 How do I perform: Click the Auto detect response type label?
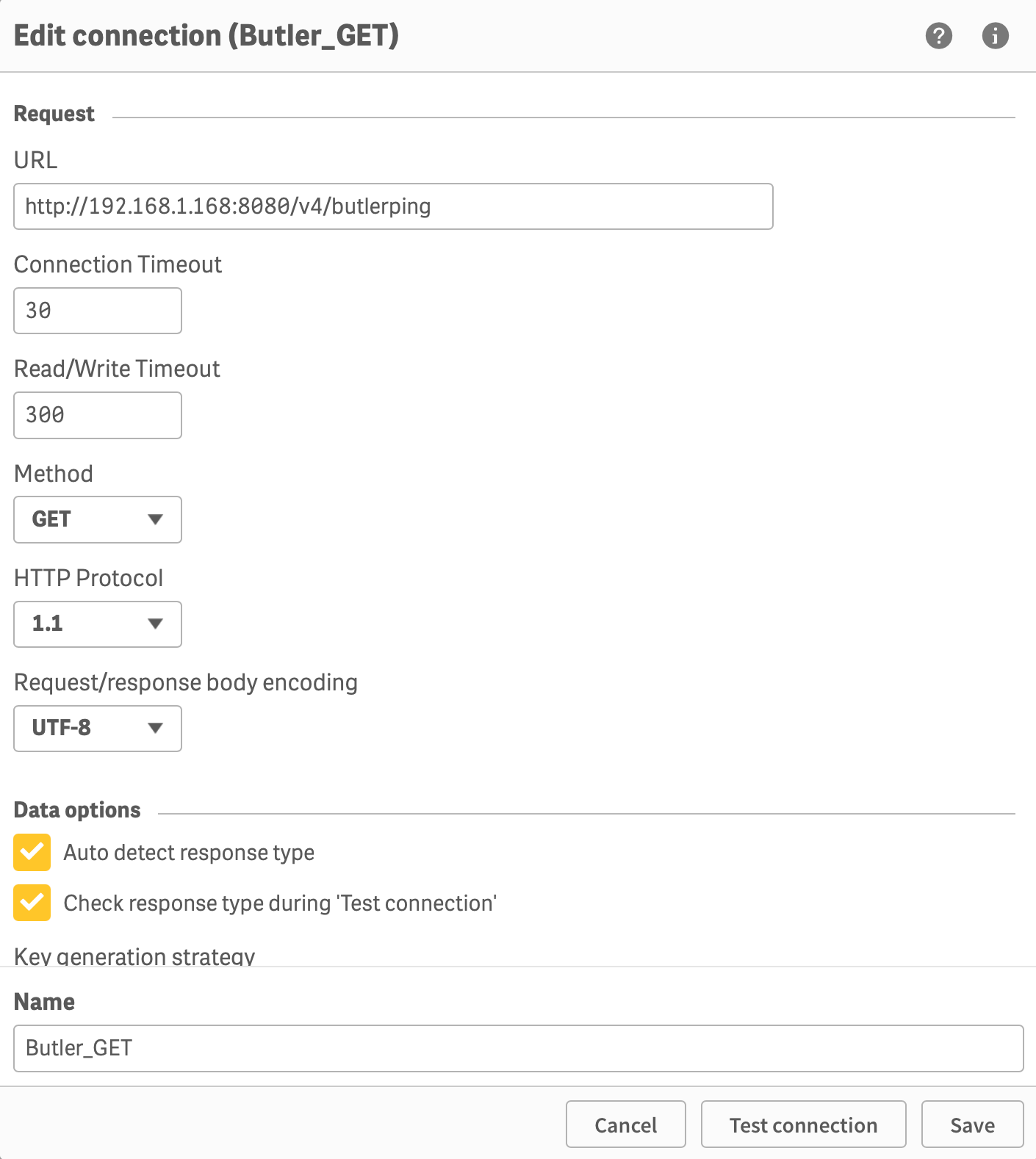click(189, 853)
